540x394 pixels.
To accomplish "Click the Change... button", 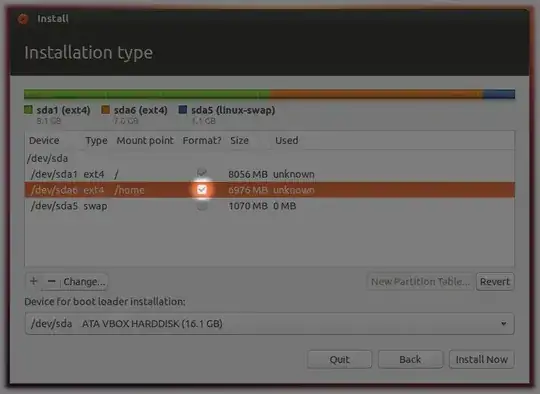I will click(84, 282).
